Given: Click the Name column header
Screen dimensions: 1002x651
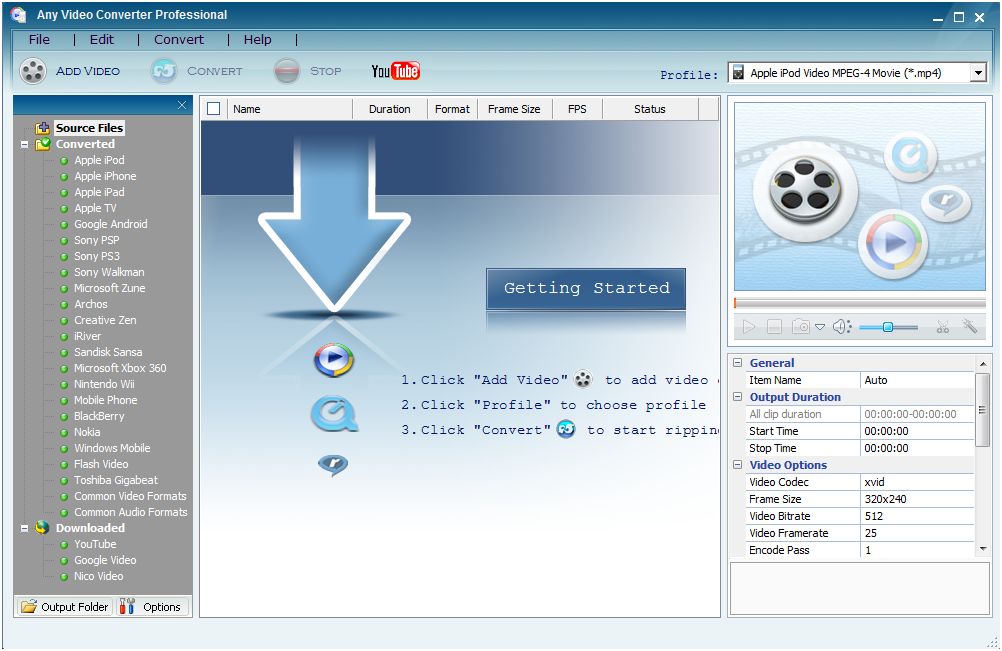Looking at the screenshot, I should (x=289, y=109).
